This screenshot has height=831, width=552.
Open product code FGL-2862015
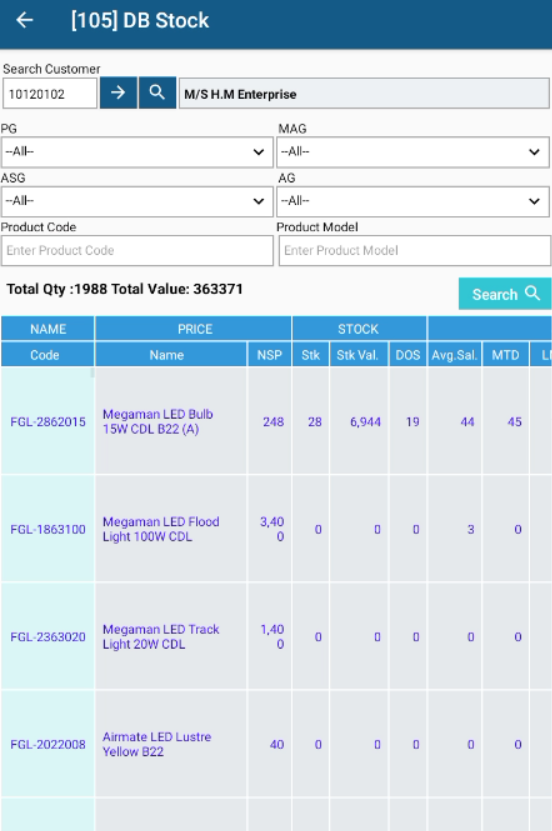[x=48, y=422]
